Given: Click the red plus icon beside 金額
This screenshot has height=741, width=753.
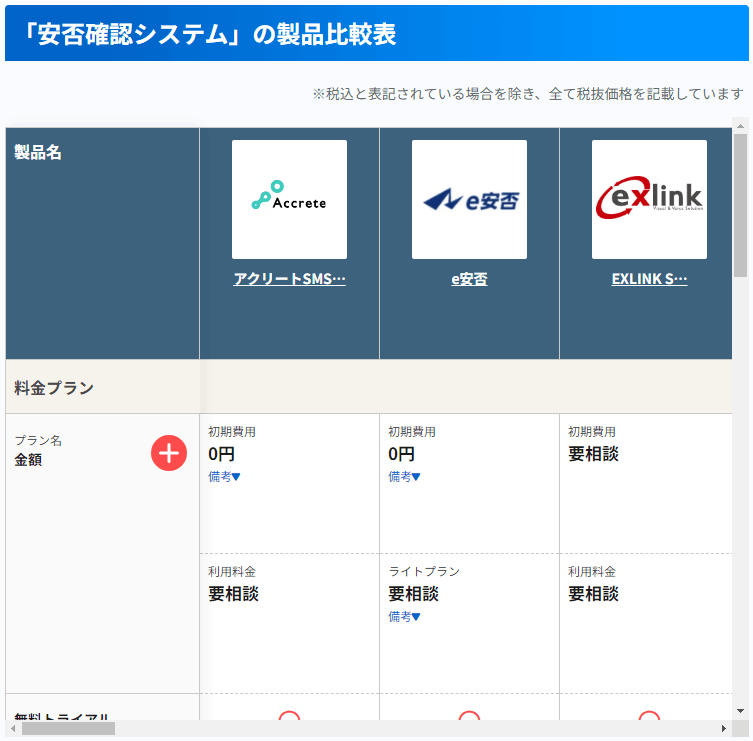Looking at the screenshot, I should (x=169, y=453).
